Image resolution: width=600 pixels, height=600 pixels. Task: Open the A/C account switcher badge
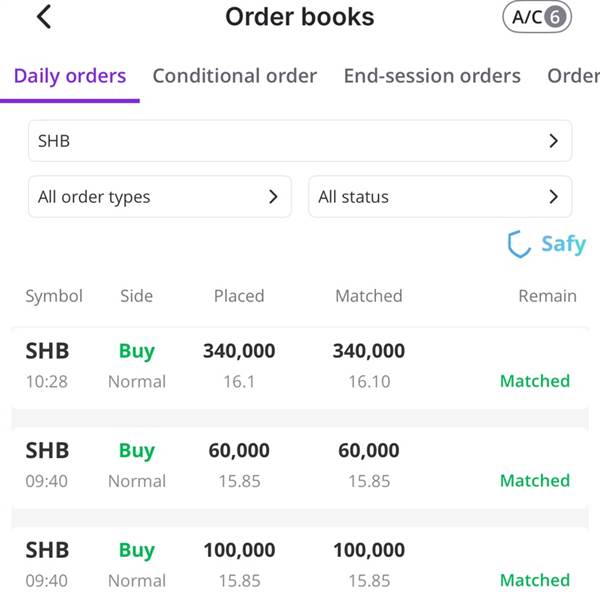click(x=537, y=17)
